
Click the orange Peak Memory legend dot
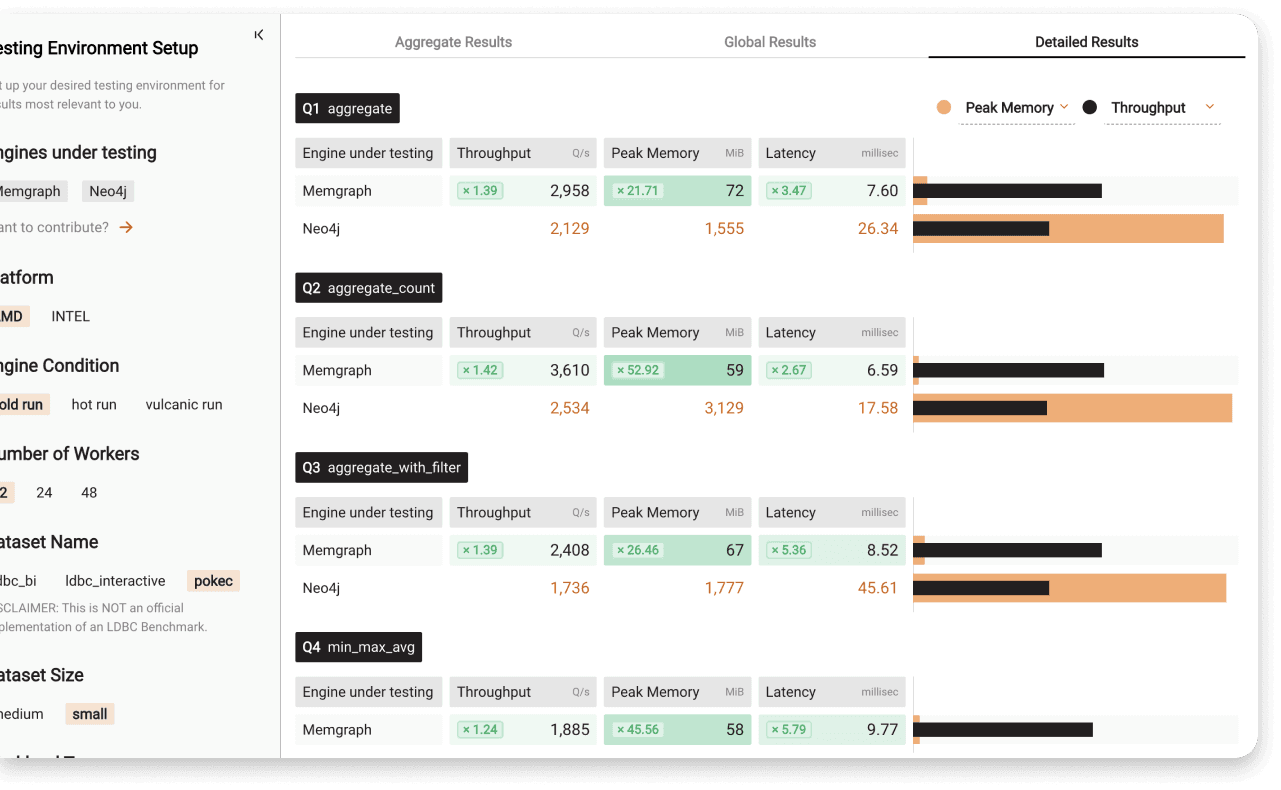[944, 108]
